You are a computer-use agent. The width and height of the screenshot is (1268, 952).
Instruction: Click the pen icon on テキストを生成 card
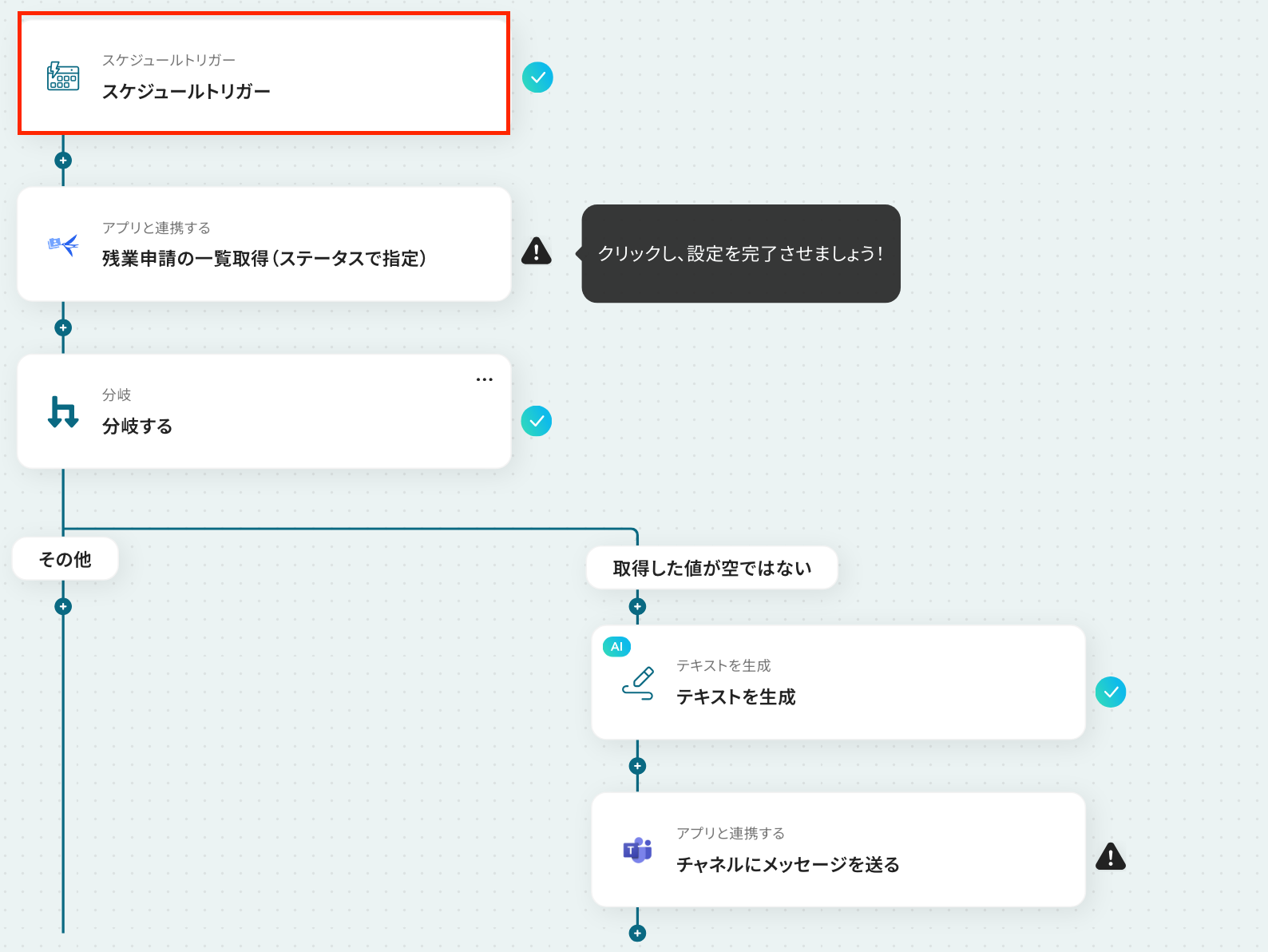(638, 684)
